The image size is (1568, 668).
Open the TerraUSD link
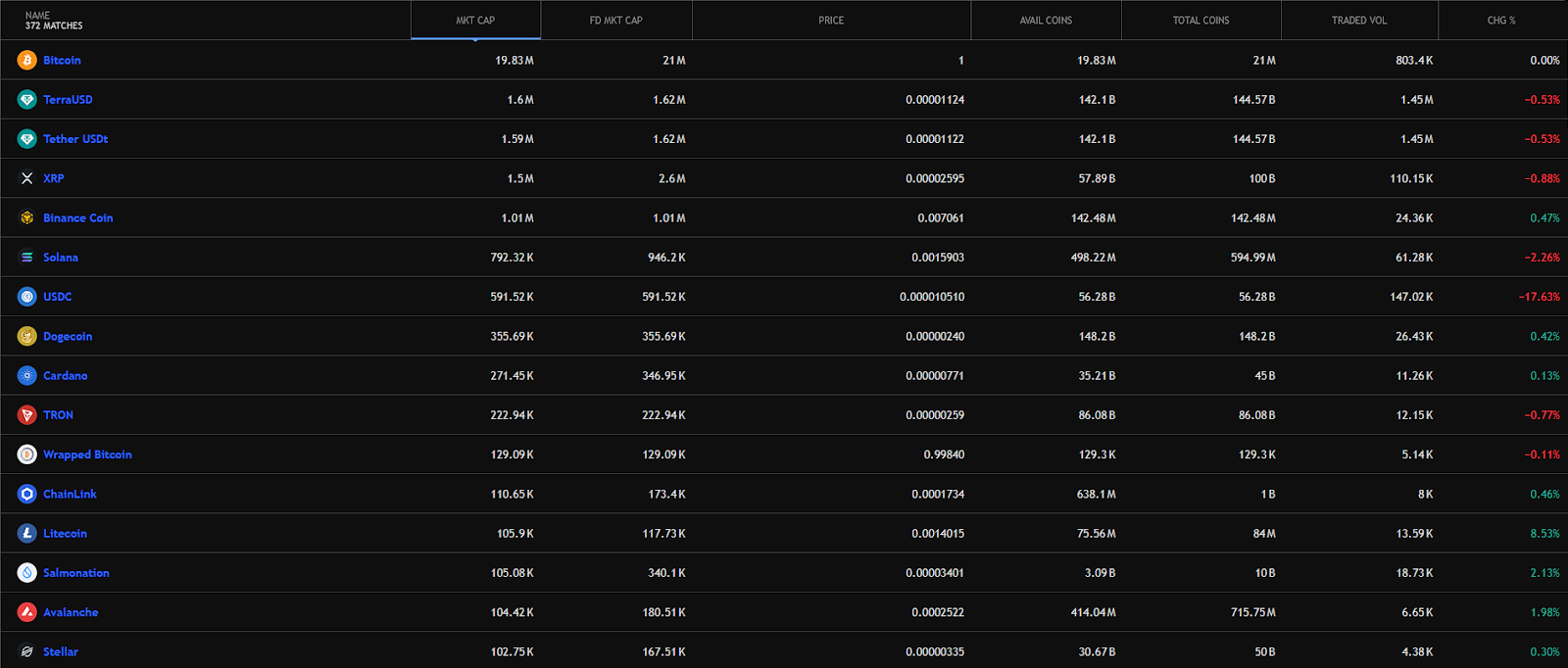point(68,100)
